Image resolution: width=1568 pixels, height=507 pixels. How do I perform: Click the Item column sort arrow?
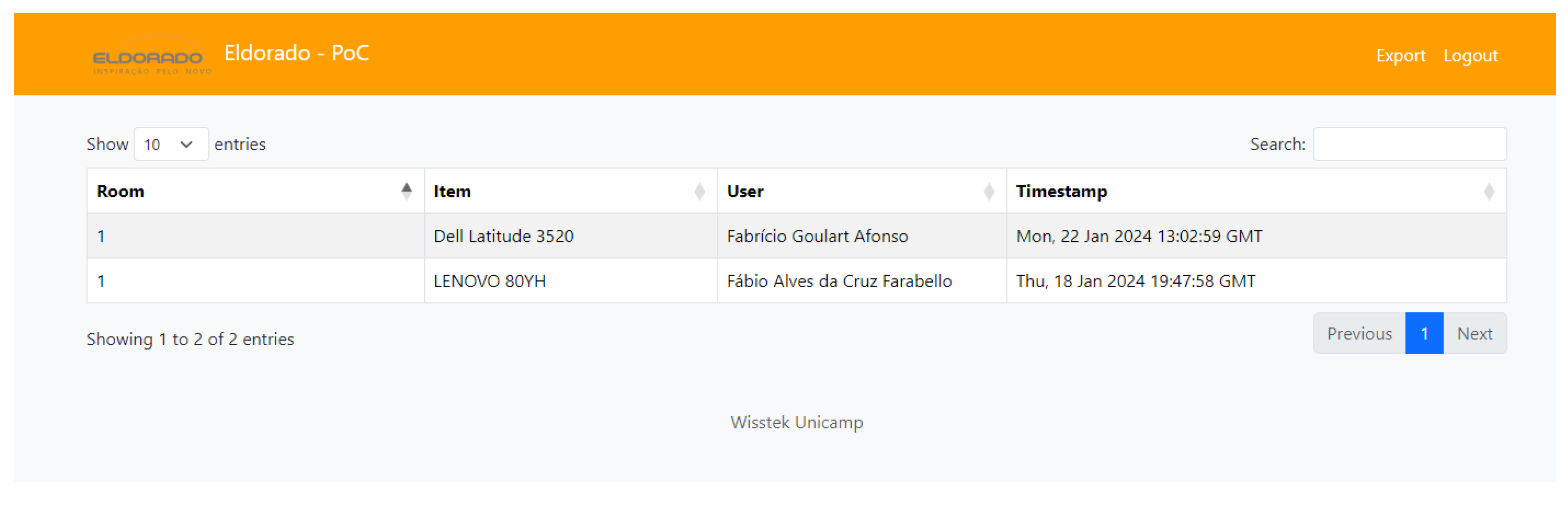(x=699, y=192)
